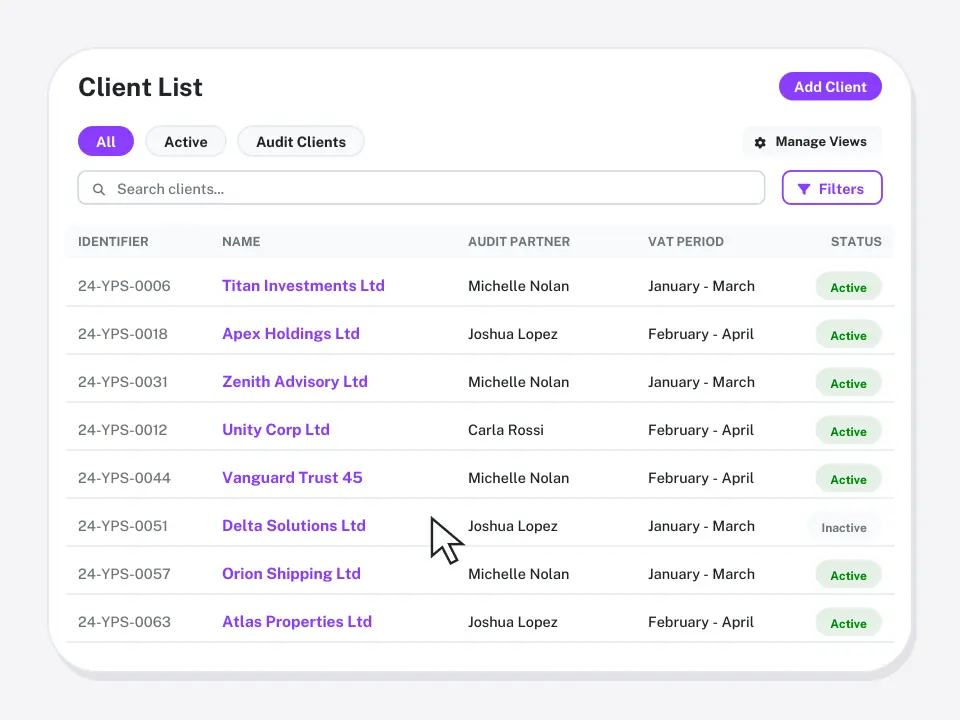This screenshot has height=720, width=960.
Task: Click identifier 24-YPS-0063
Action: (124, 622)
